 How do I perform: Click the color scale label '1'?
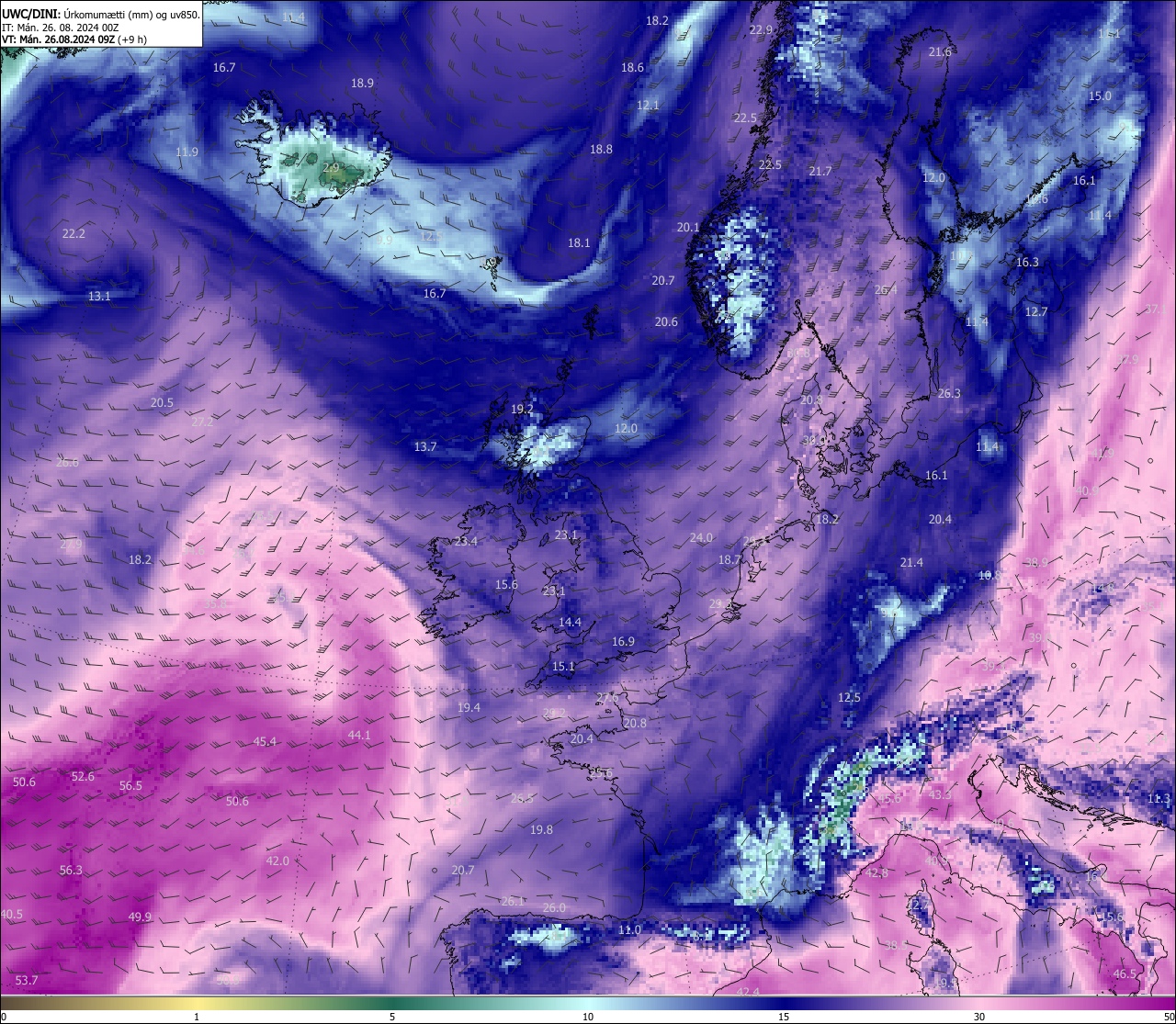pyautogui.click(x=197, y=1017)
